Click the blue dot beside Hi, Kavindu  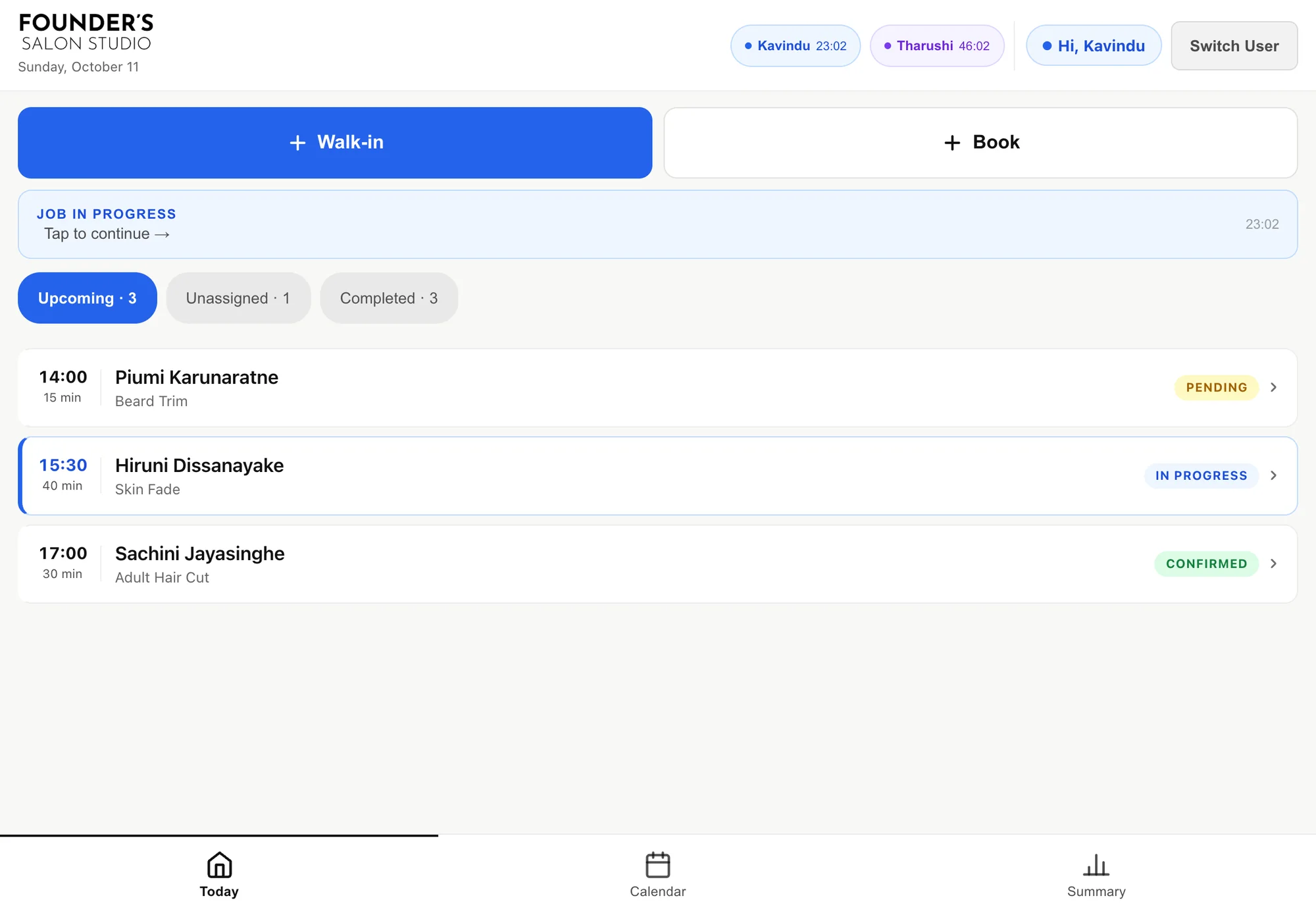point(1047,46)
